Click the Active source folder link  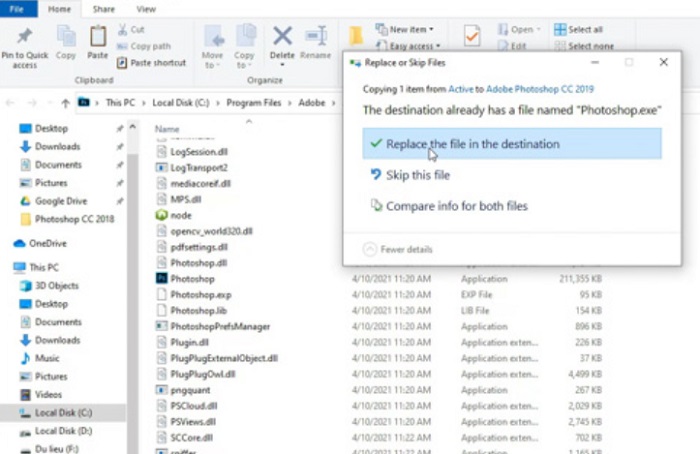(461, 89)
